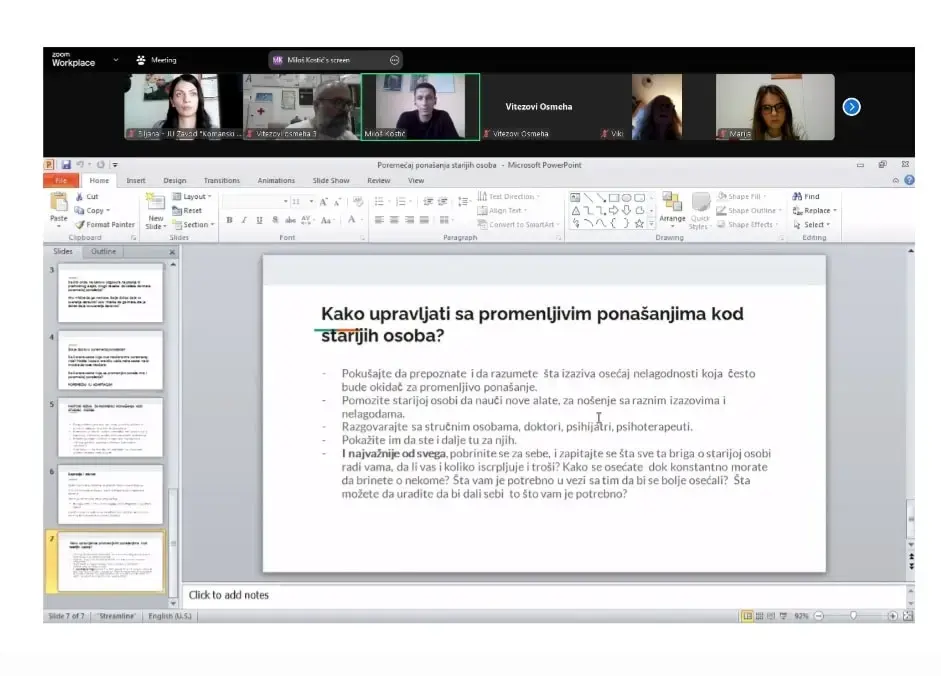Select the Oval shape in shapes gallery
The image size is (941, 676).
(627, 198)
